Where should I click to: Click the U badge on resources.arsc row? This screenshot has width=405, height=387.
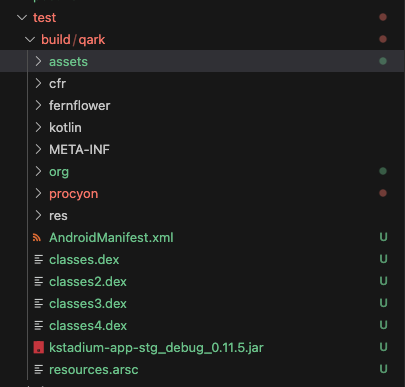click(383, 369)
